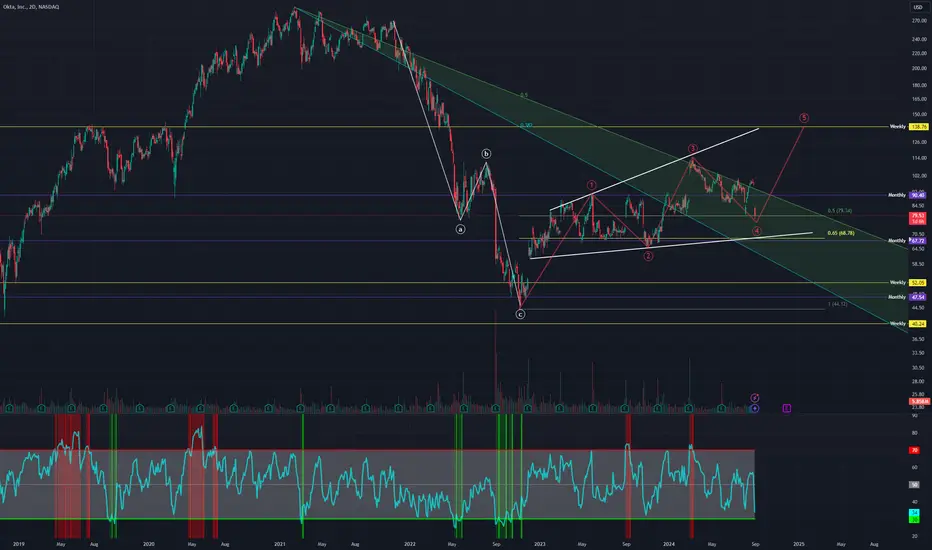Screen dimensions: 932x550
Task: Click the 114.00 price scale value
Action: pyautogui.click(x=919, y=158)
